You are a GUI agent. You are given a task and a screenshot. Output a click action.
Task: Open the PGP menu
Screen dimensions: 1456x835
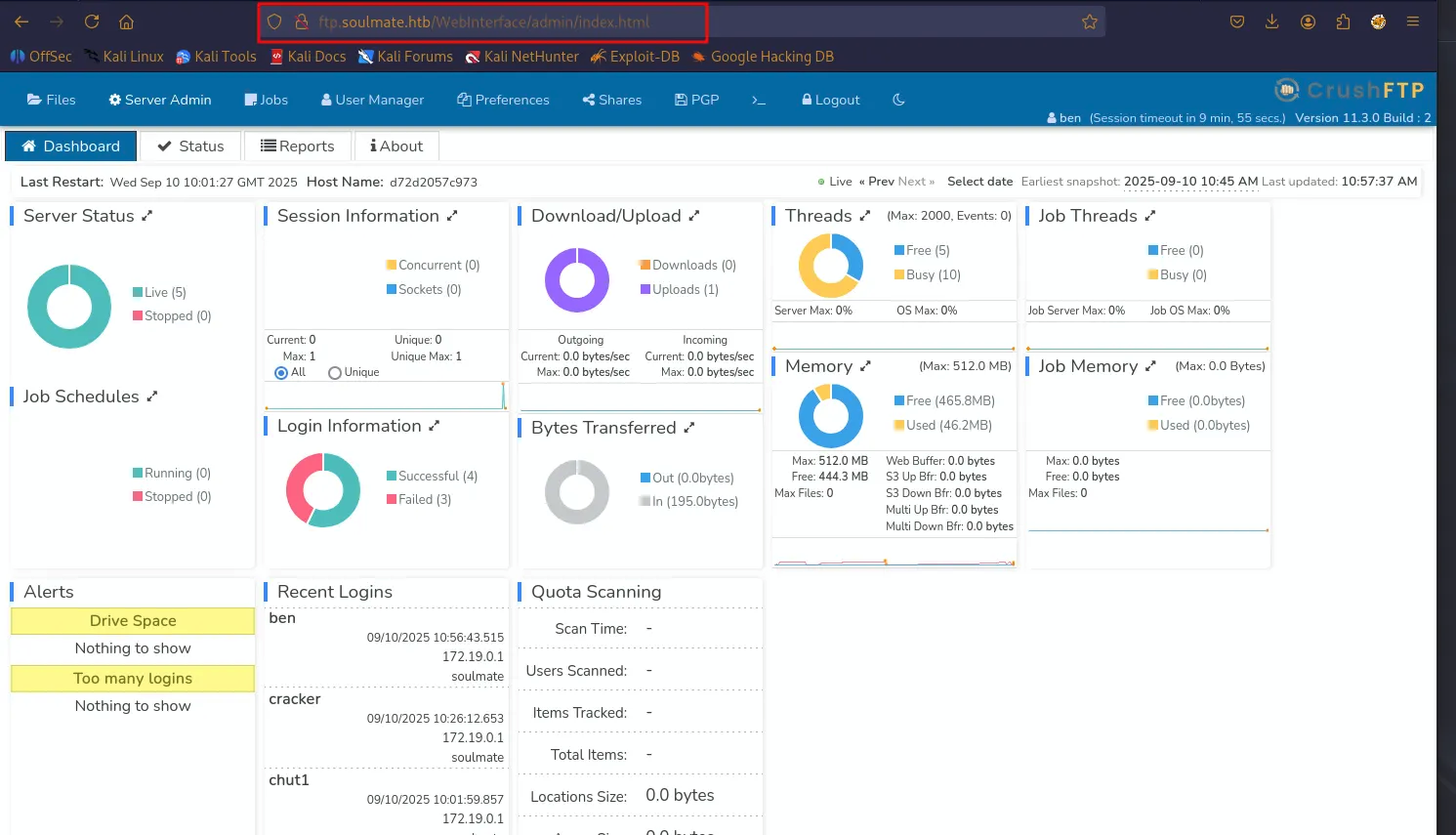[697, 100]
